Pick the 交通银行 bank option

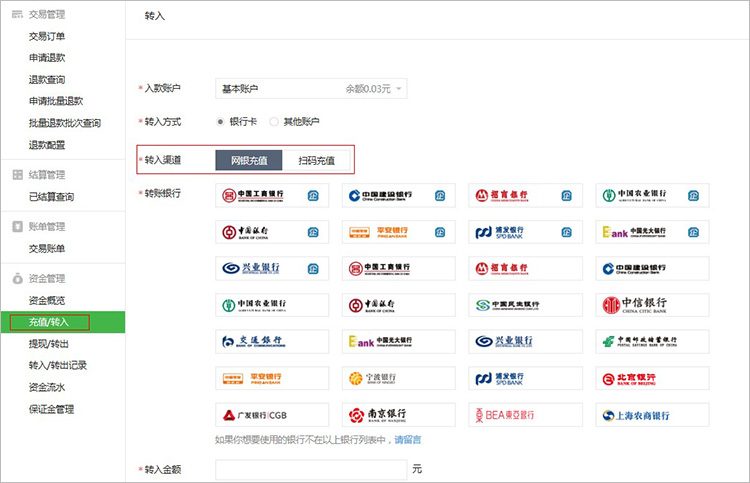[x=272, y=341]
